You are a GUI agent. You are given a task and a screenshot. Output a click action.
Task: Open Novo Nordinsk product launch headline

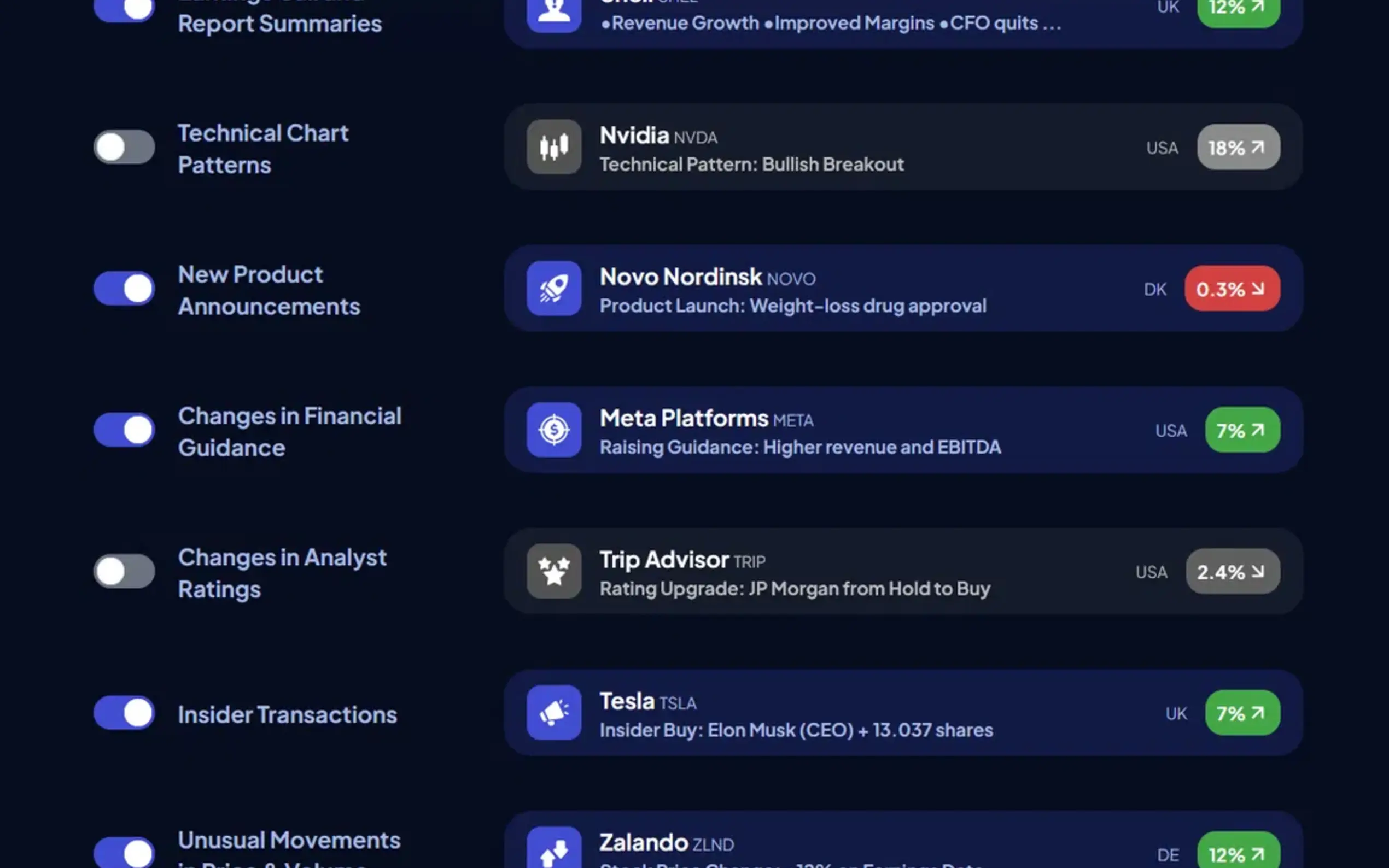pyautogui.click(x=792, y=306)
